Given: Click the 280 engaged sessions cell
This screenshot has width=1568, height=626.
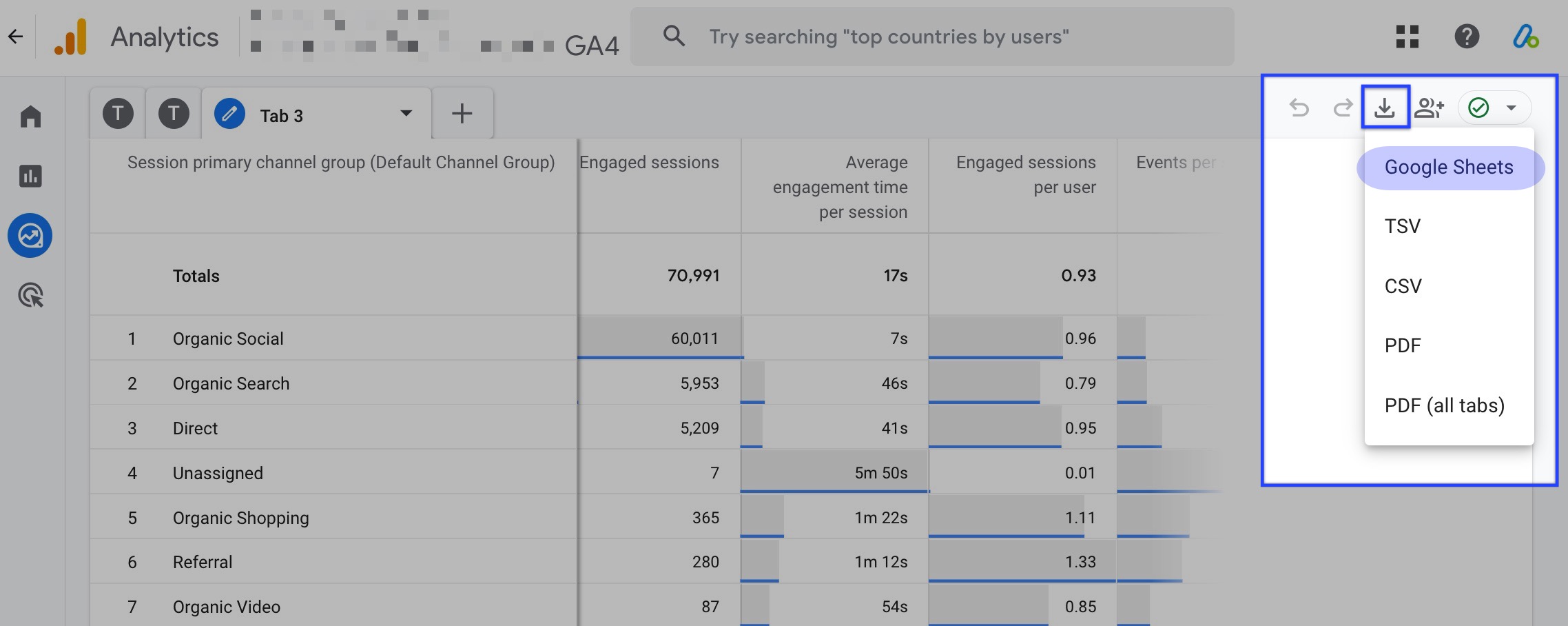Looking at the screenshot, I should click(x=705, y=562).
